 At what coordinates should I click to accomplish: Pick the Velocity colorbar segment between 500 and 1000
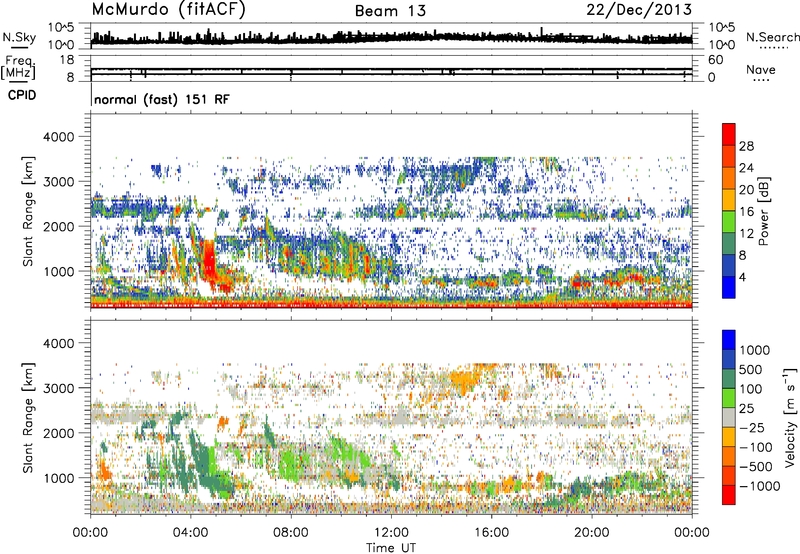tap(729, 359)
